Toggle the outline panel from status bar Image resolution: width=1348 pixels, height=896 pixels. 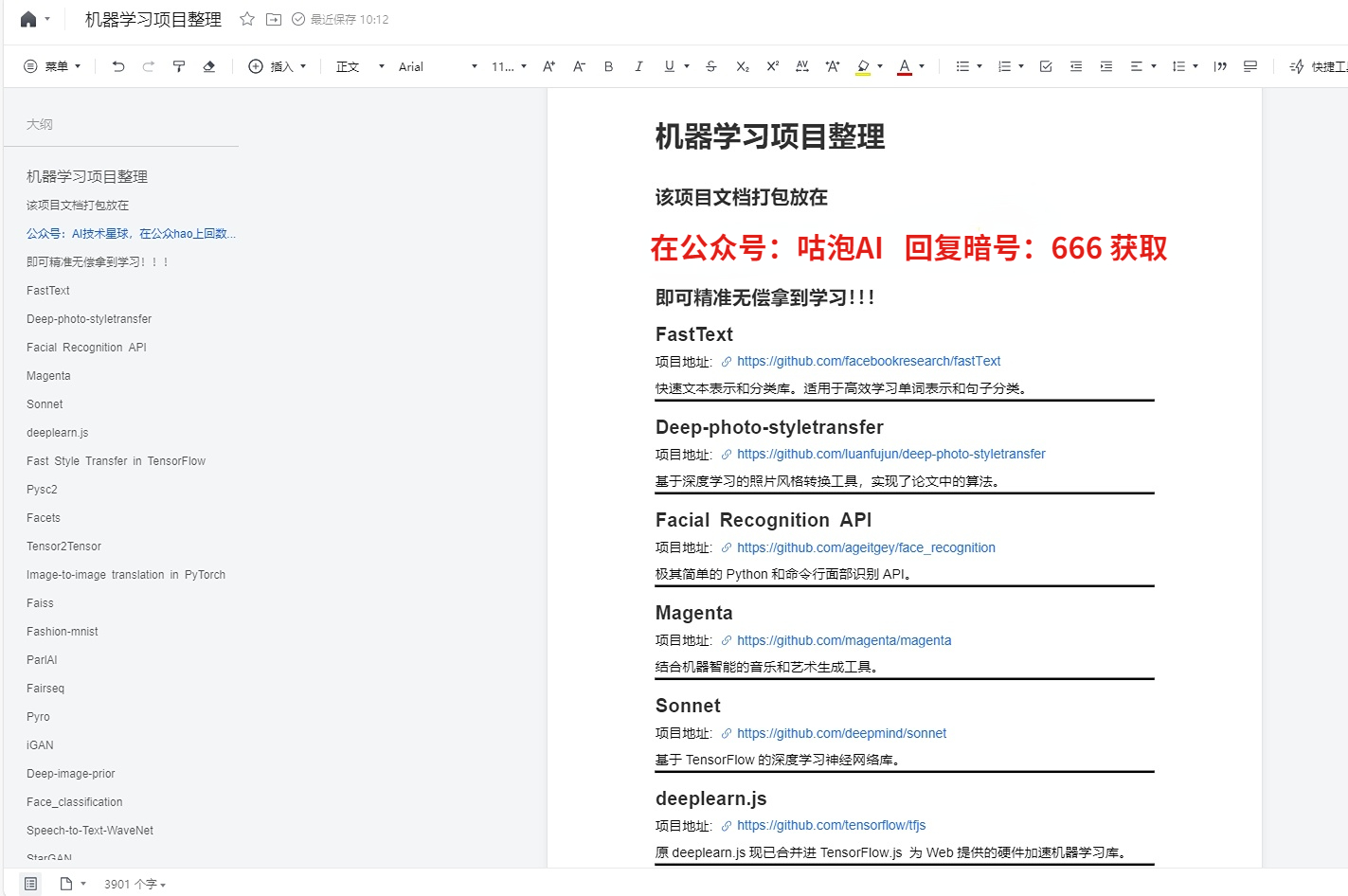[x=31, y=884]
